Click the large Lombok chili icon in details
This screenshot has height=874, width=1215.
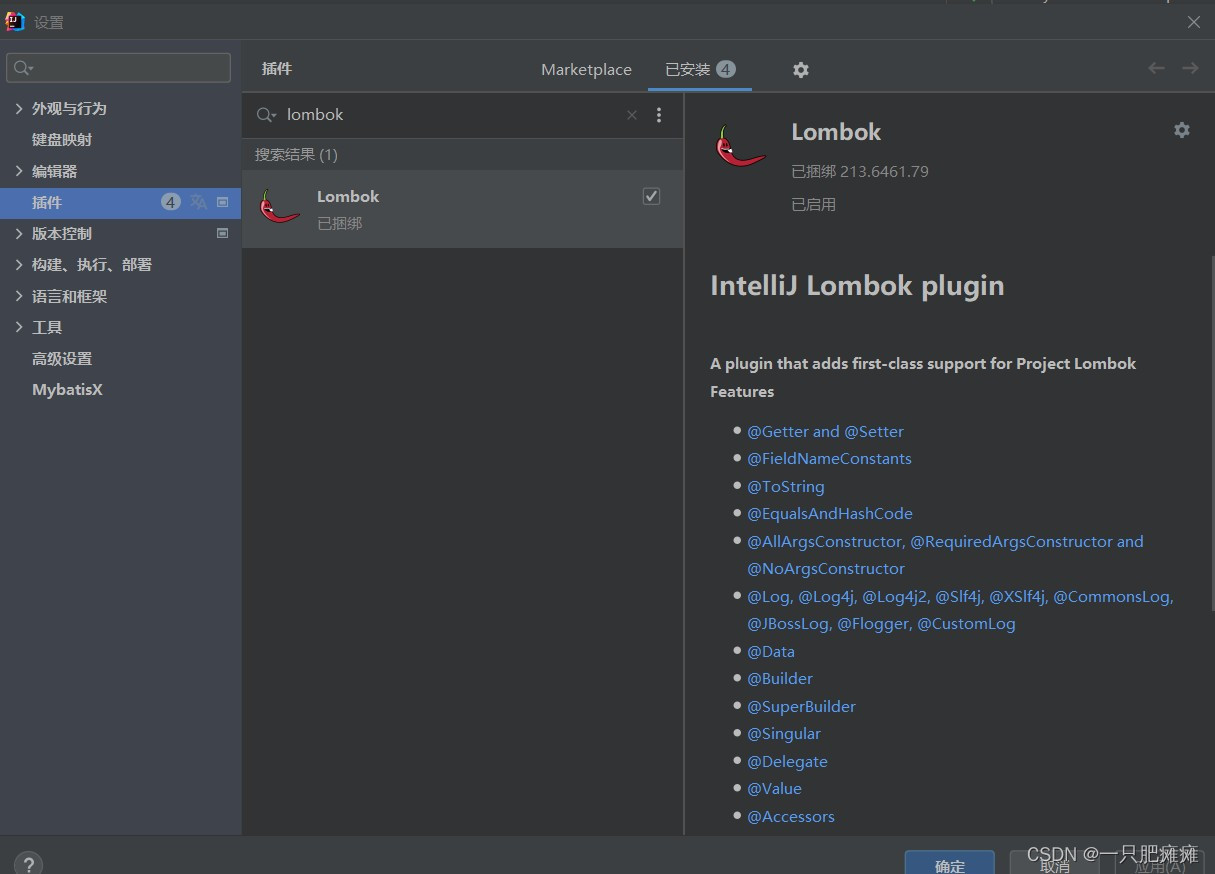(x=740, y=146)
